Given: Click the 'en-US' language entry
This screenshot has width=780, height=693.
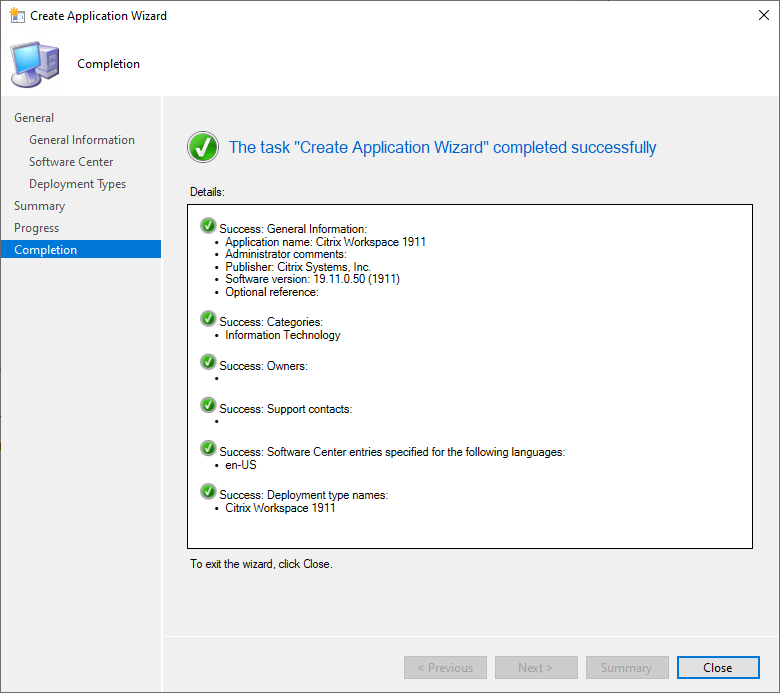Looking at the screenshot, I should point(241,465).
